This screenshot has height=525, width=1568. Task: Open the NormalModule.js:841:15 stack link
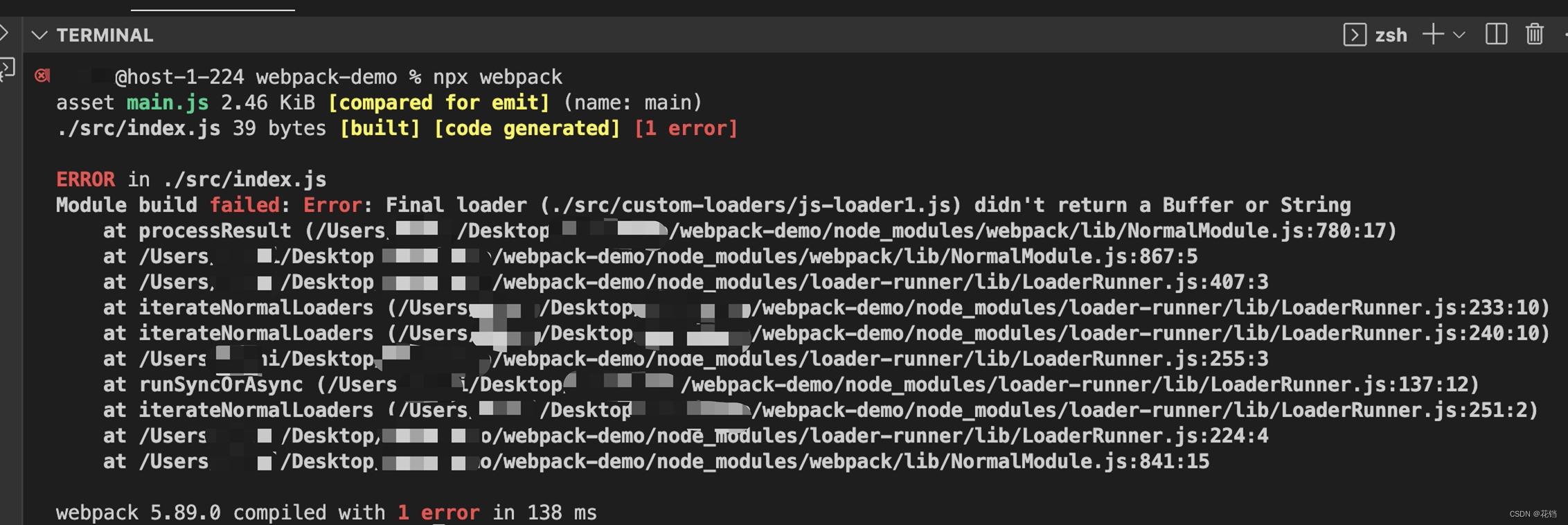1080,461
